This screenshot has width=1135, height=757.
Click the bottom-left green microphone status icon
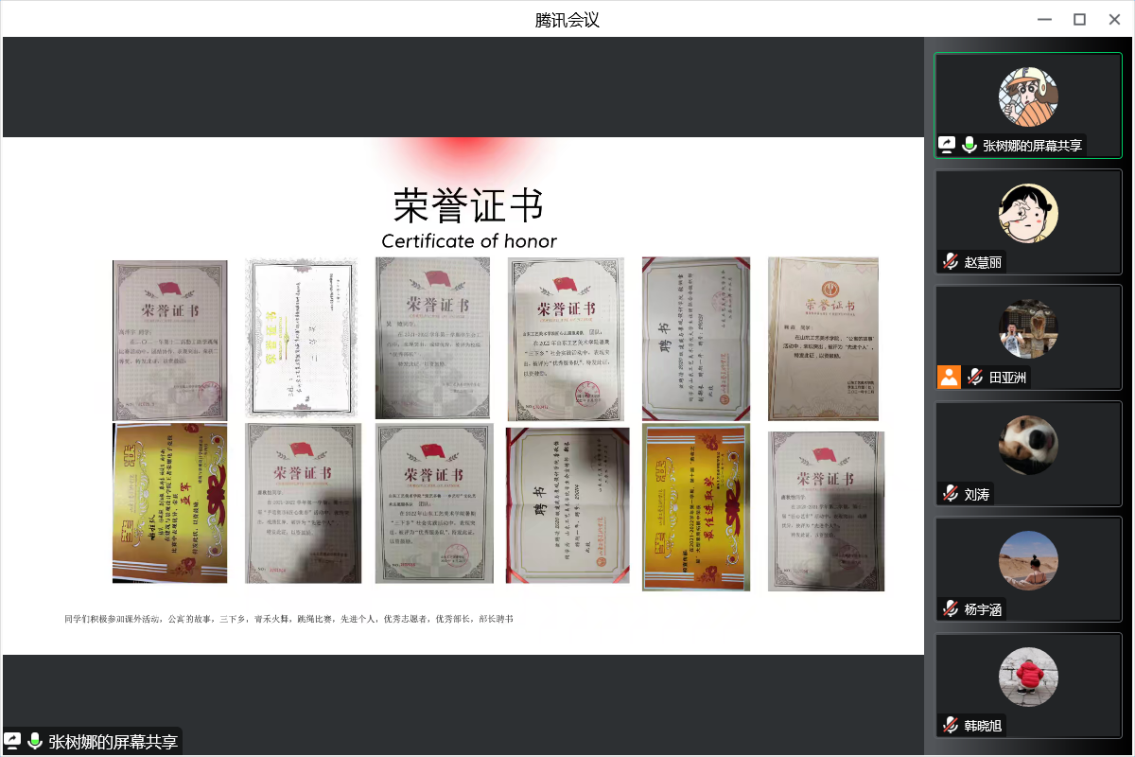point(35,741)
